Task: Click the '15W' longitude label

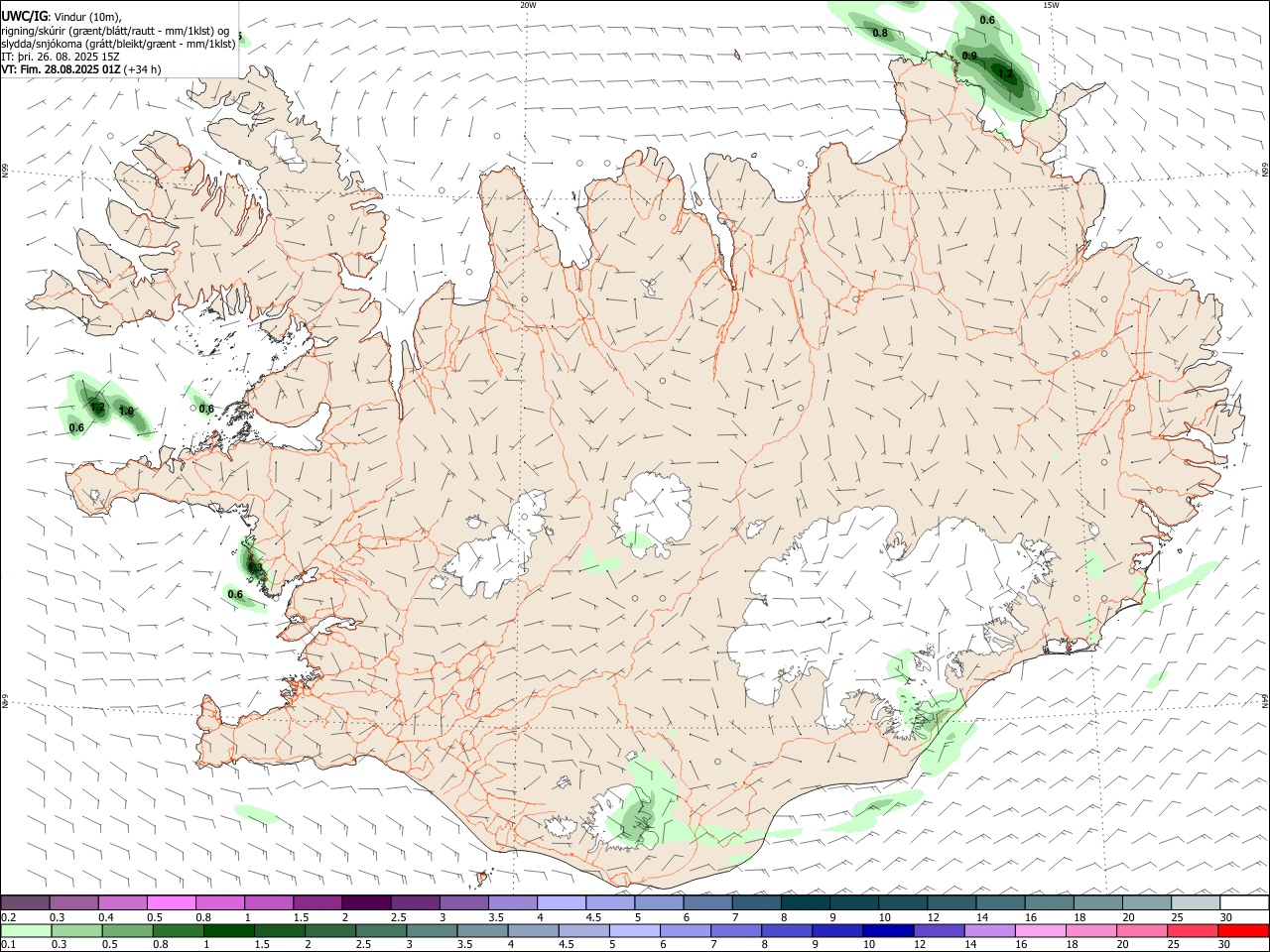Action: [1051, 5]
